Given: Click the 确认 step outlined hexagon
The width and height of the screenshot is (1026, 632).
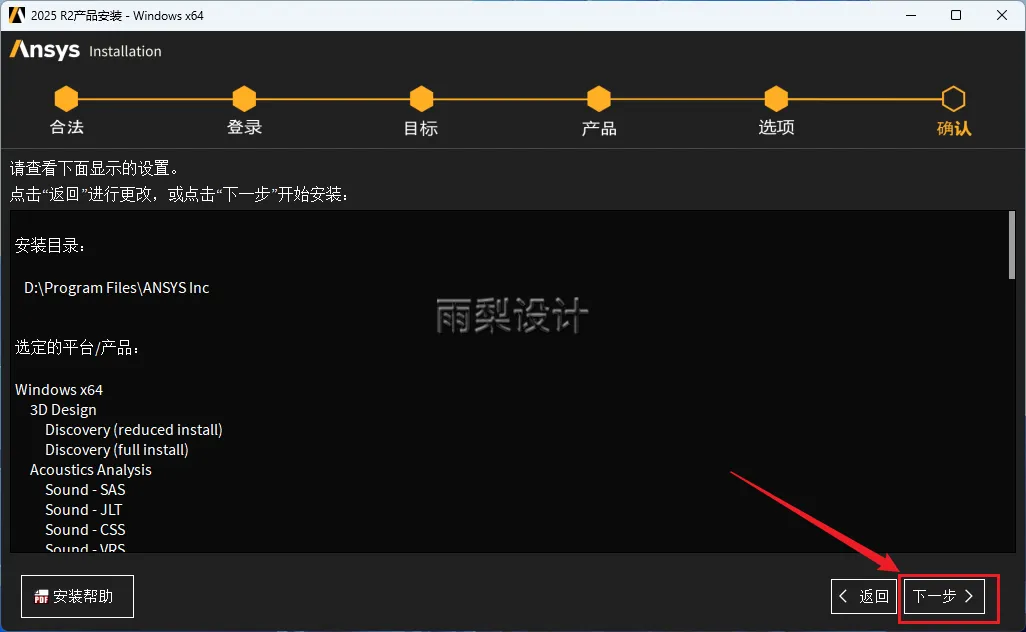Looking at the screenshot, I should pos(953,99).
